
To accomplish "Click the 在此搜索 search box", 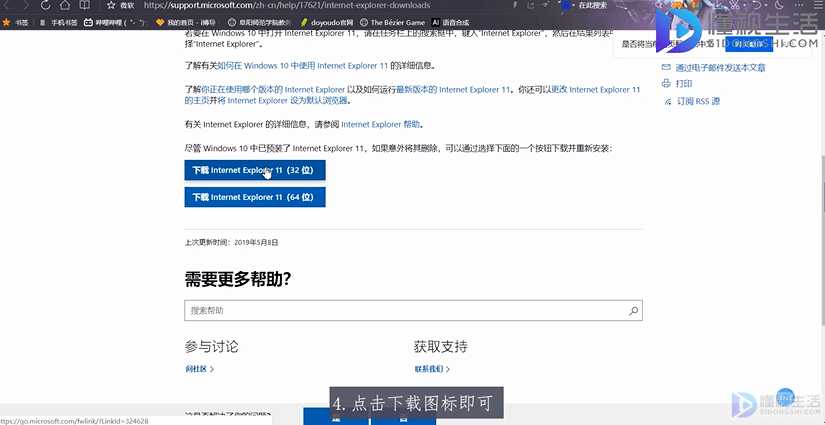I will pyautogui.click(x=592, y=5).
